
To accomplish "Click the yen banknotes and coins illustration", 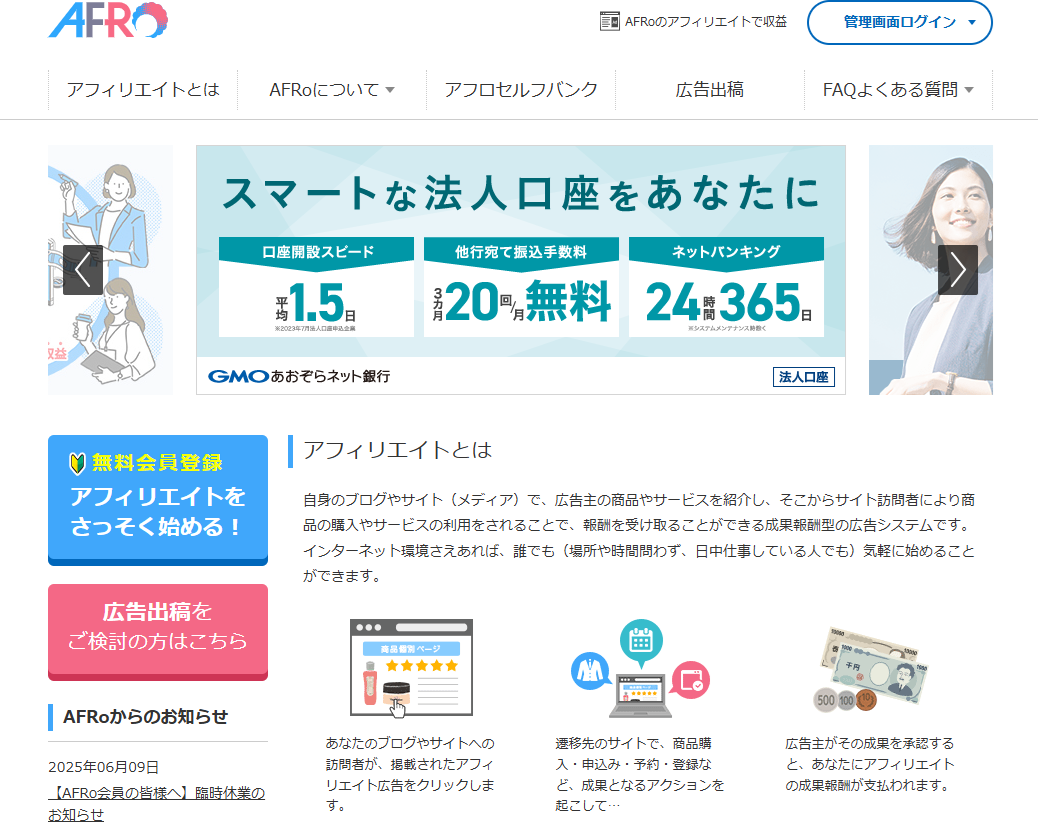I will tap(870, 667).
